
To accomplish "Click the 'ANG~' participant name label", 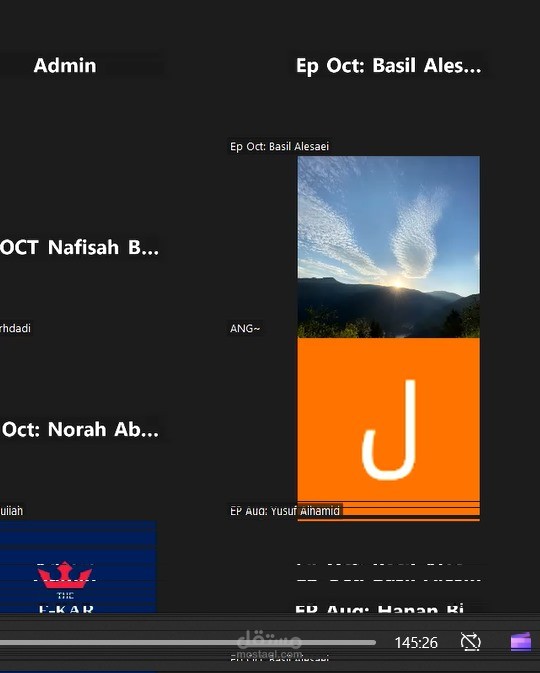I will click(x=245, y=328).
